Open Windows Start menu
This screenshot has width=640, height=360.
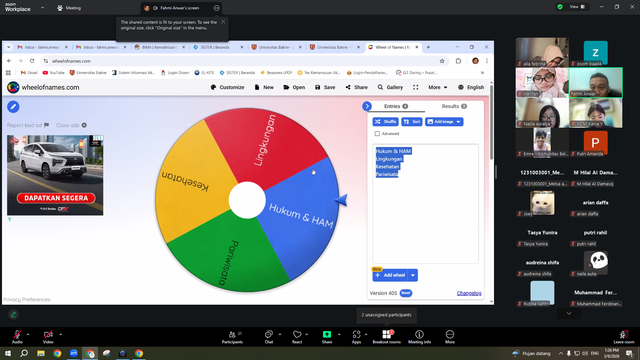8,353
